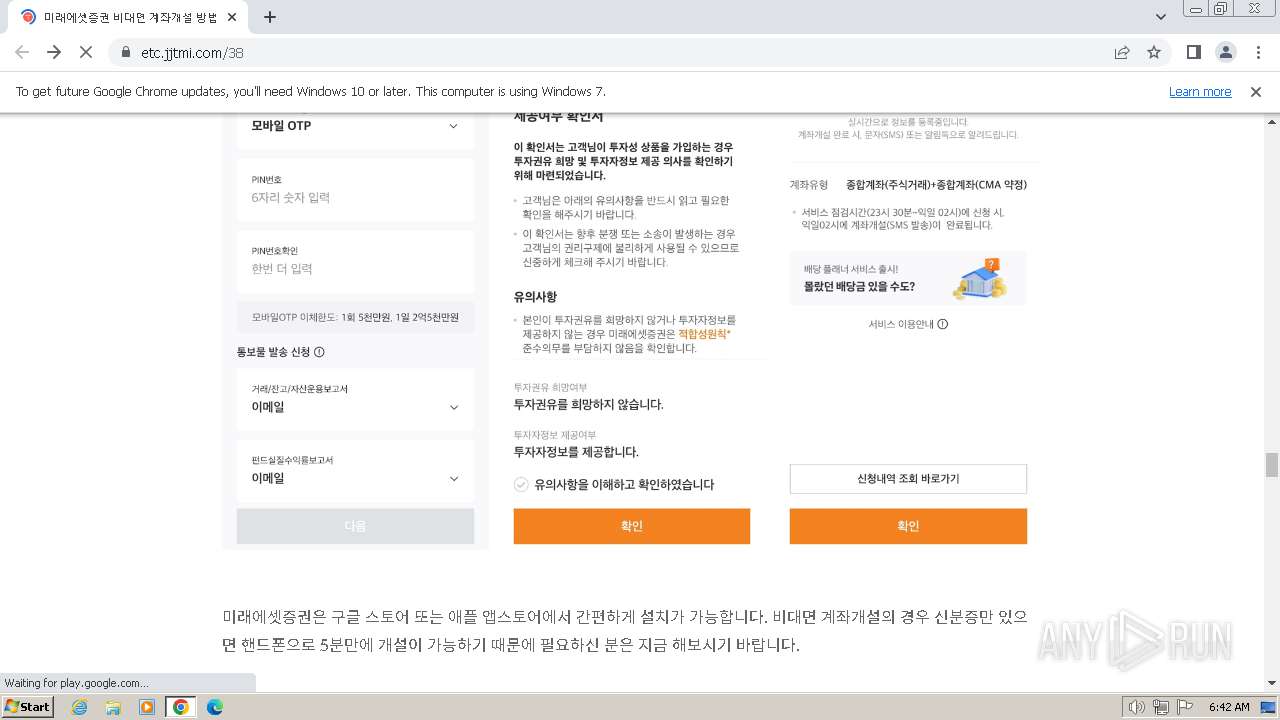This screenshot has height=720, width=1280.
Task: Click the PIN번호 6자리 숫자 입력 field
Action: click(355, 189)
